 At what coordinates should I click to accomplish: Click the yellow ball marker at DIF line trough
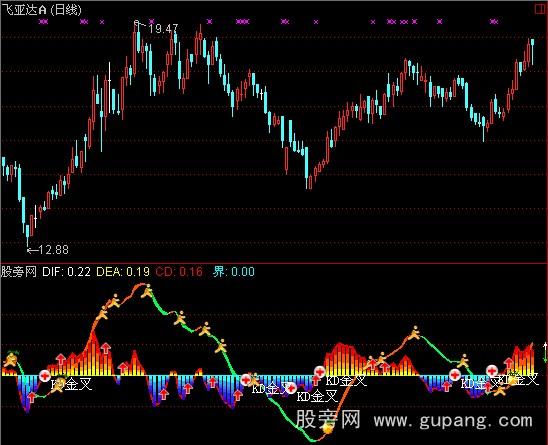point(328,428)
